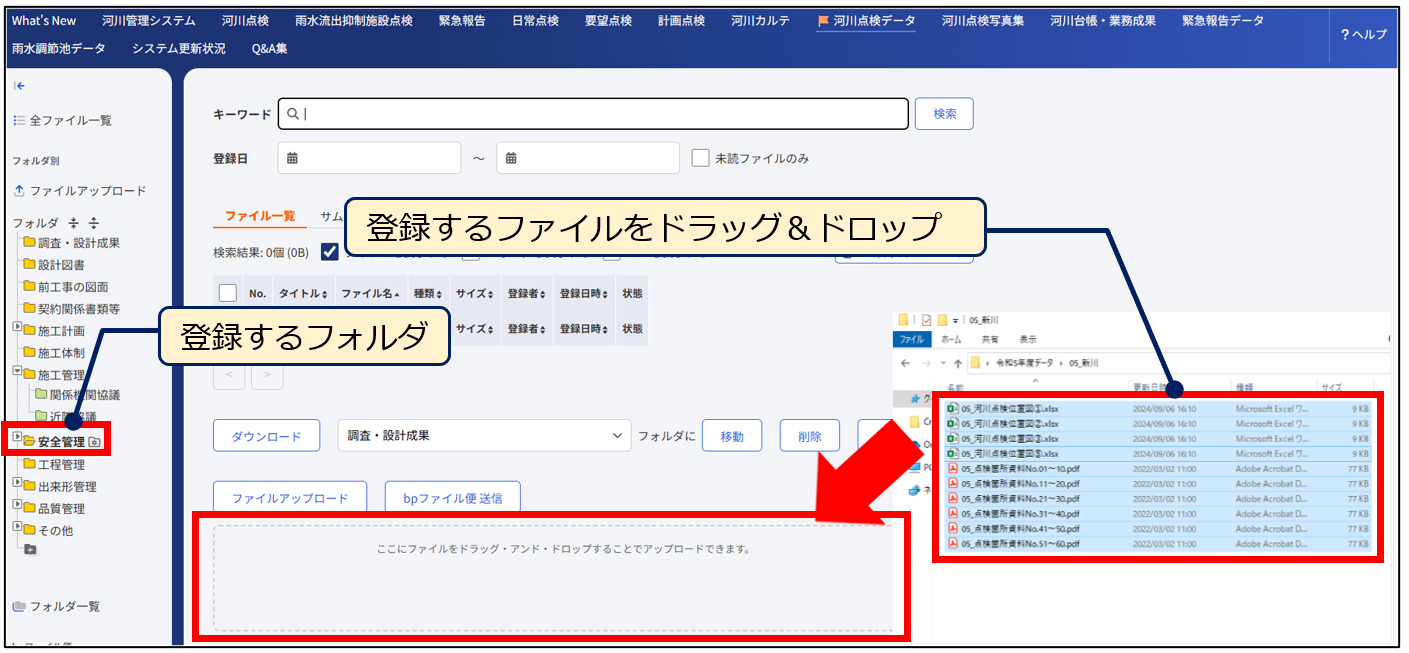
Task: Click into the キーワード search field
Action: point(593,114)
